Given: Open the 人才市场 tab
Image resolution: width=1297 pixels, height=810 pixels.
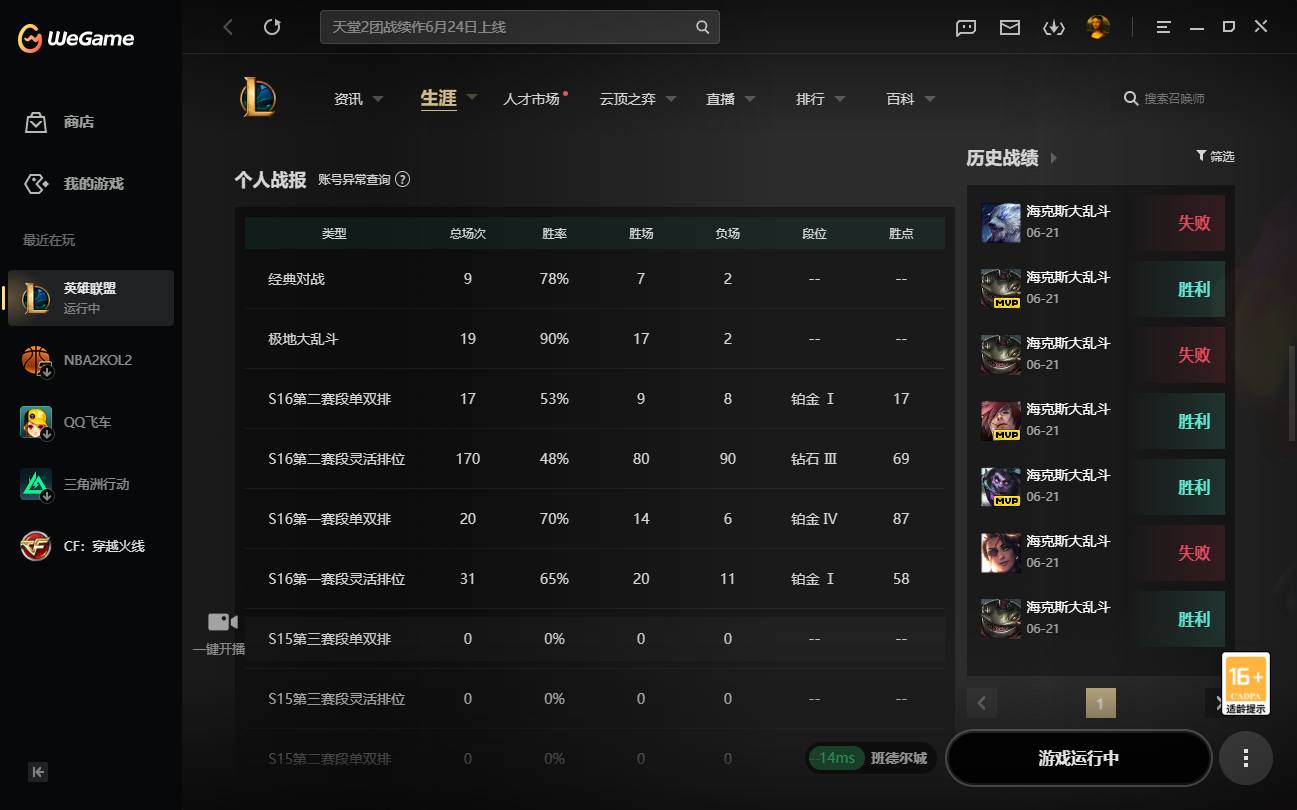Looking at the screenshot, I should point(531,99).
